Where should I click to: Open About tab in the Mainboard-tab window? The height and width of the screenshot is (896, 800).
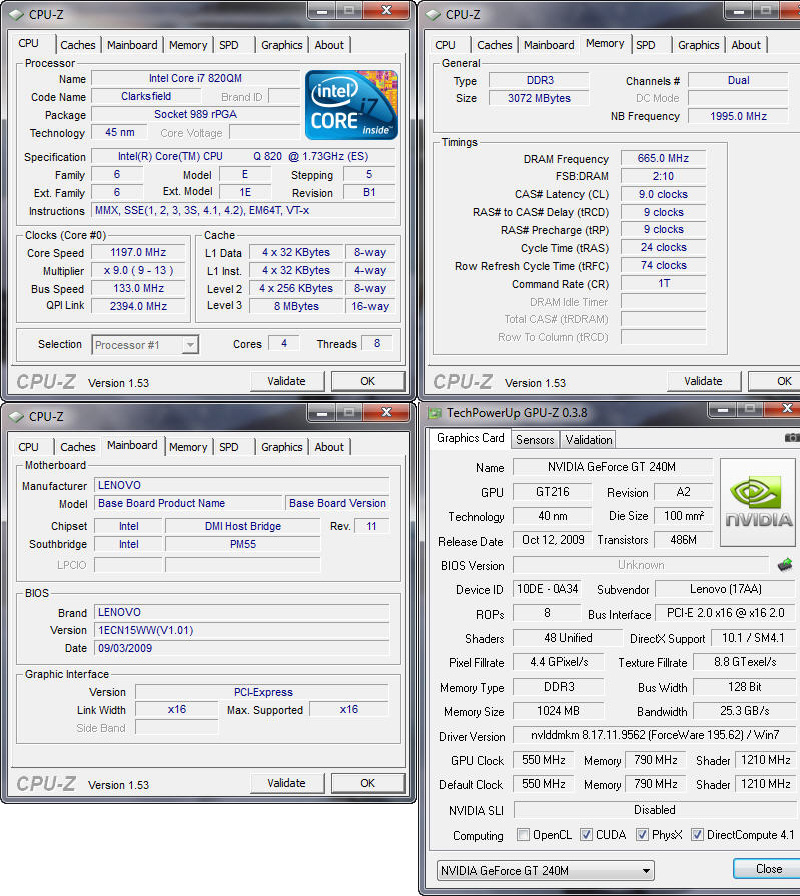tap(329, 447)
